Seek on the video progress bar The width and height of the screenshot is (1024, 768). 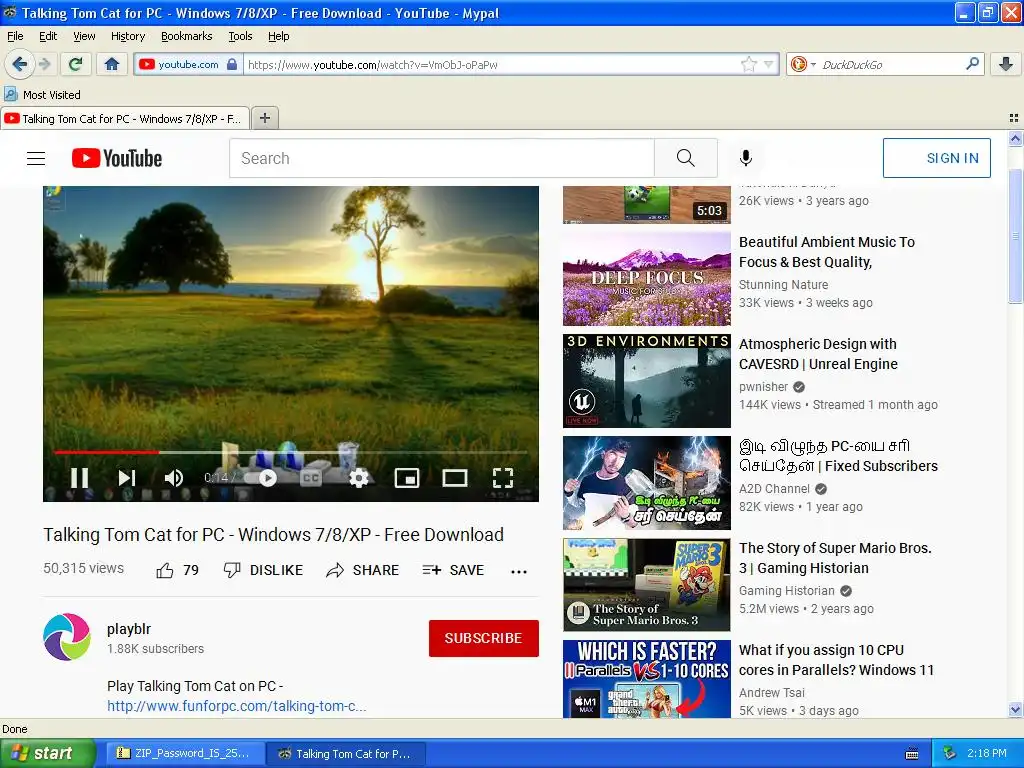coord(291,451)
